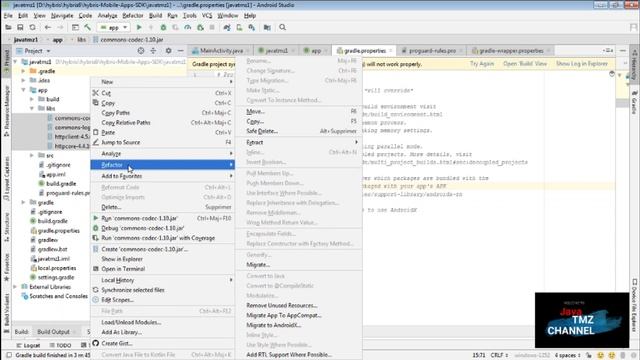This screenshot has height=360, width=640.
Task: Collapse the libs folder
Action: (32, 109)
